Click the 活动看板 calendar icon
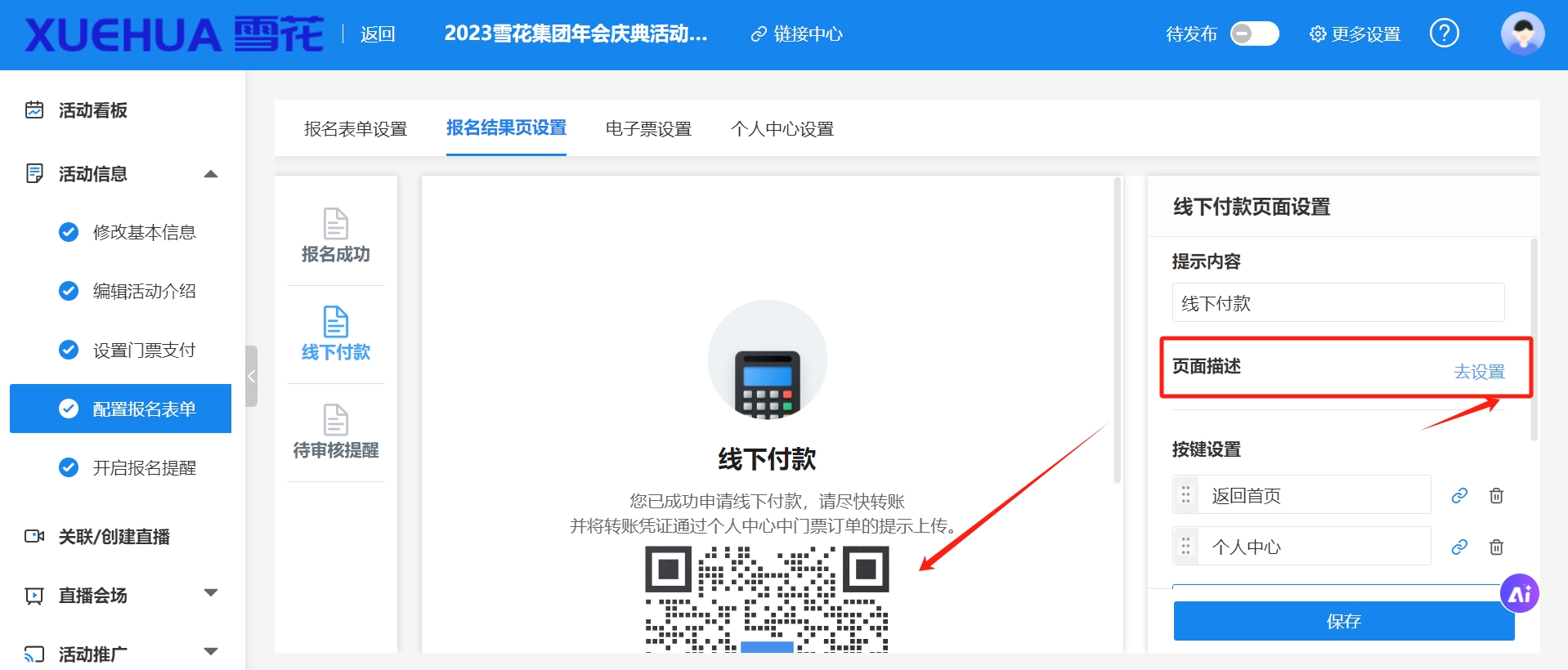The image size is (1568, 670). pyautogui.click(x=34, y=109)
